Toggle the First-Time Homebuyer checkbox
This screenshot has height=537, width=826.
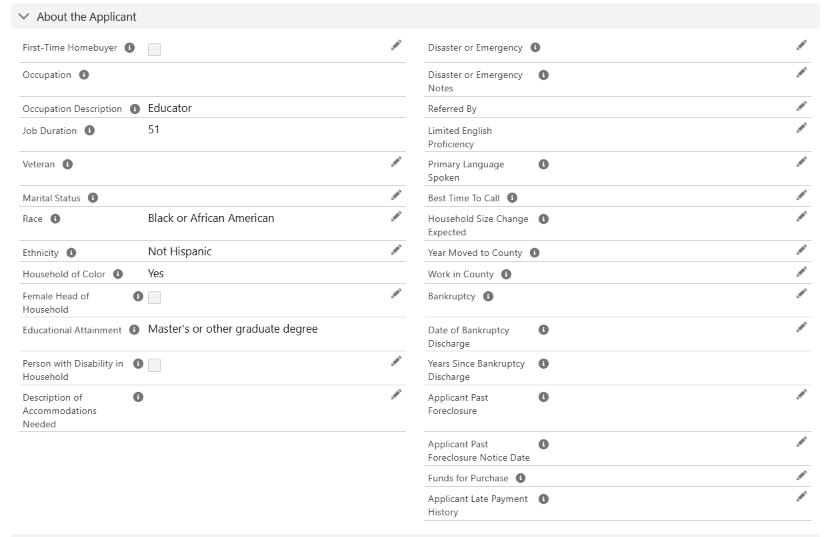pos(155,48)
